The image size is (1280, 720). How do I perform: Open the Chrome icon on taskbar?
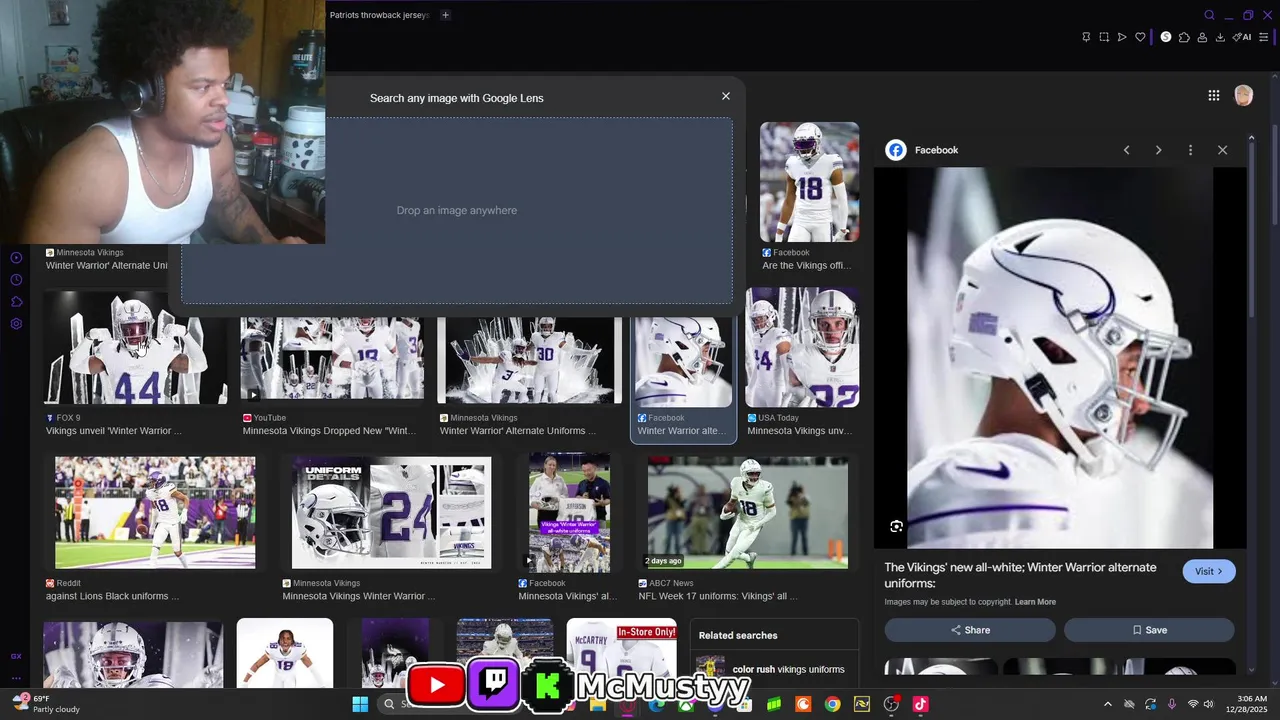point(832,704)
